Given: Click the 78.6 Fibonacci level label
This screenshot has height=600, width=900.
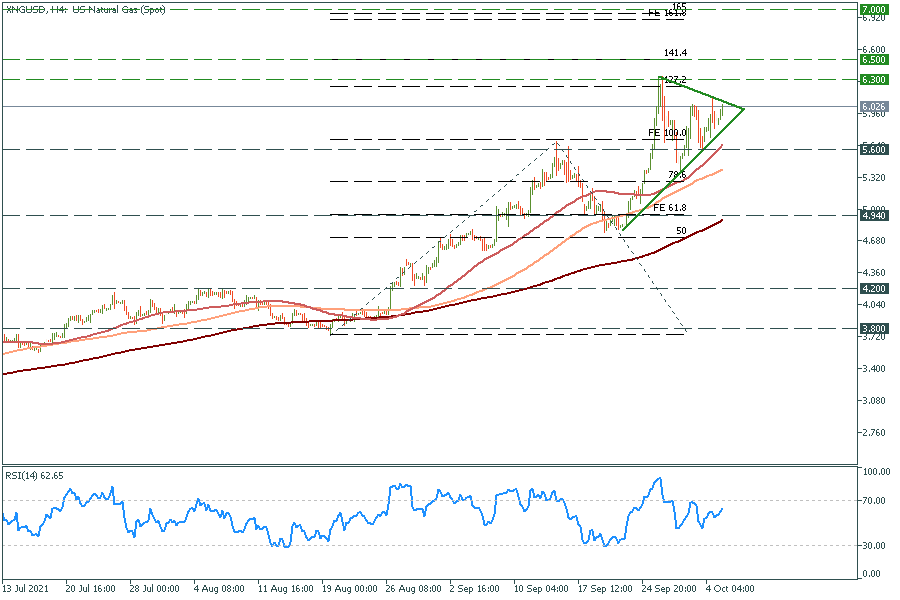Looking at the screenshot, I should [677, 175].
